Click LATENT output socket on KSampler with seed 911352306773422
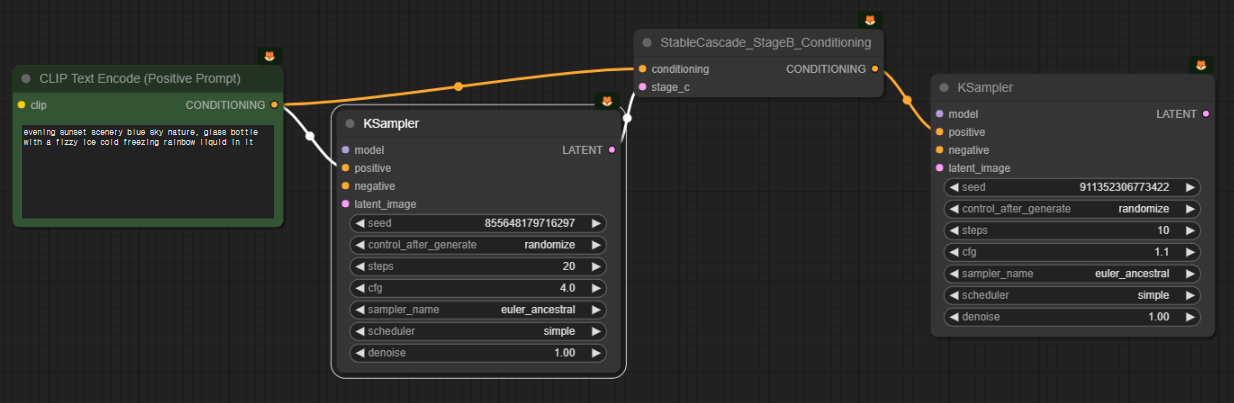1234x403 pixels. [1206, 114]
